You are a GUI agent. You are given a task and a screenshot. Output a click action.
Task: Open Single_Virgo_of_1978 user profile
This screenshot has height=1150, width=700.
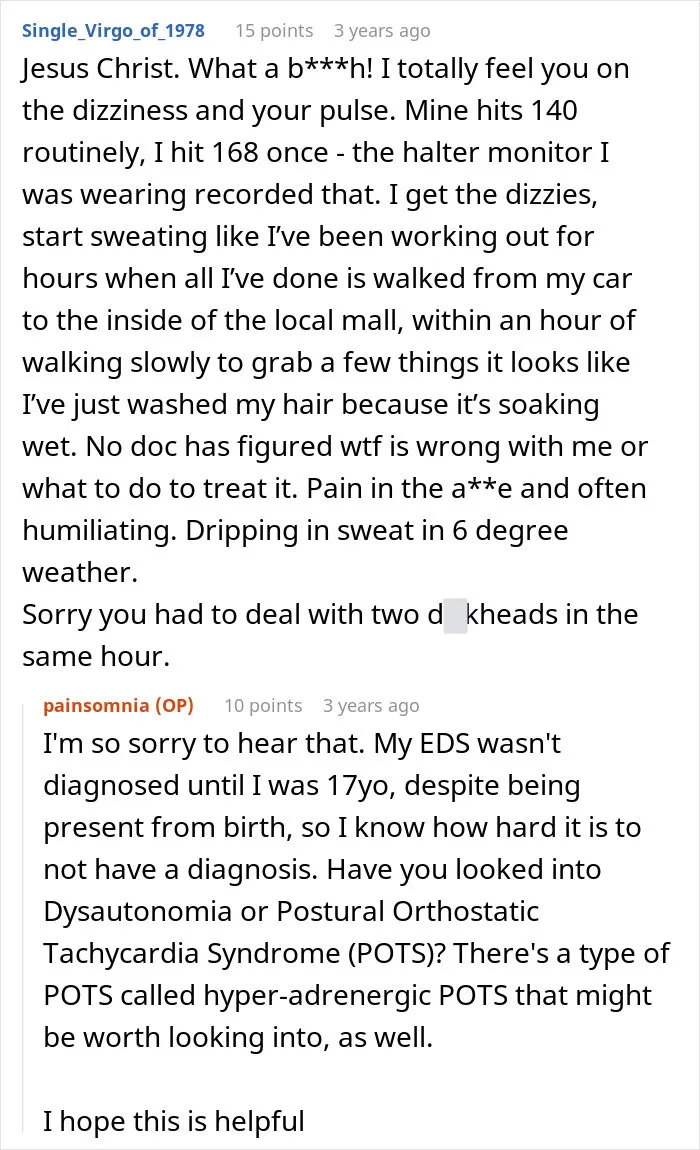click(x=113, y=31)
